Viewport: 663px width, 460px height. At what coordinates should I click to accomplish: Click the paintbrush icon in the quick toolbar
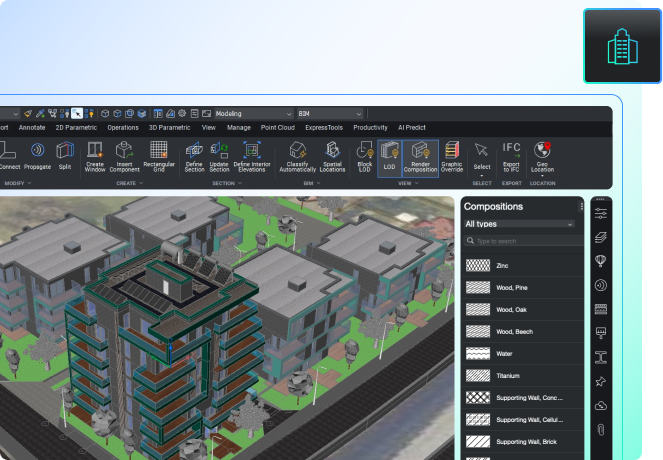click(28, 113)
